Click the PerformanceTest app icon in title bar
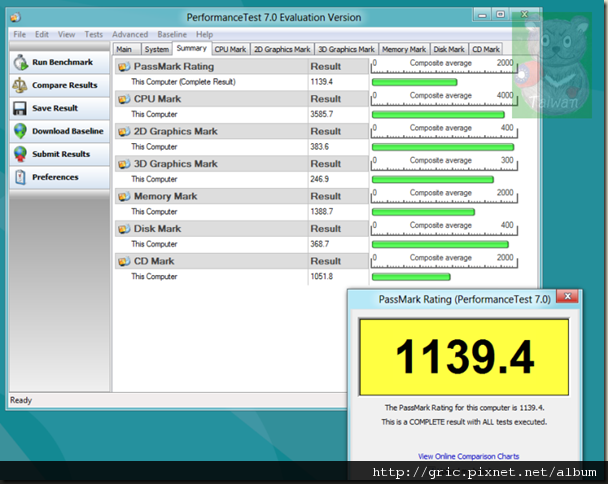The image size is (608, 484). (x=16, y=17)
